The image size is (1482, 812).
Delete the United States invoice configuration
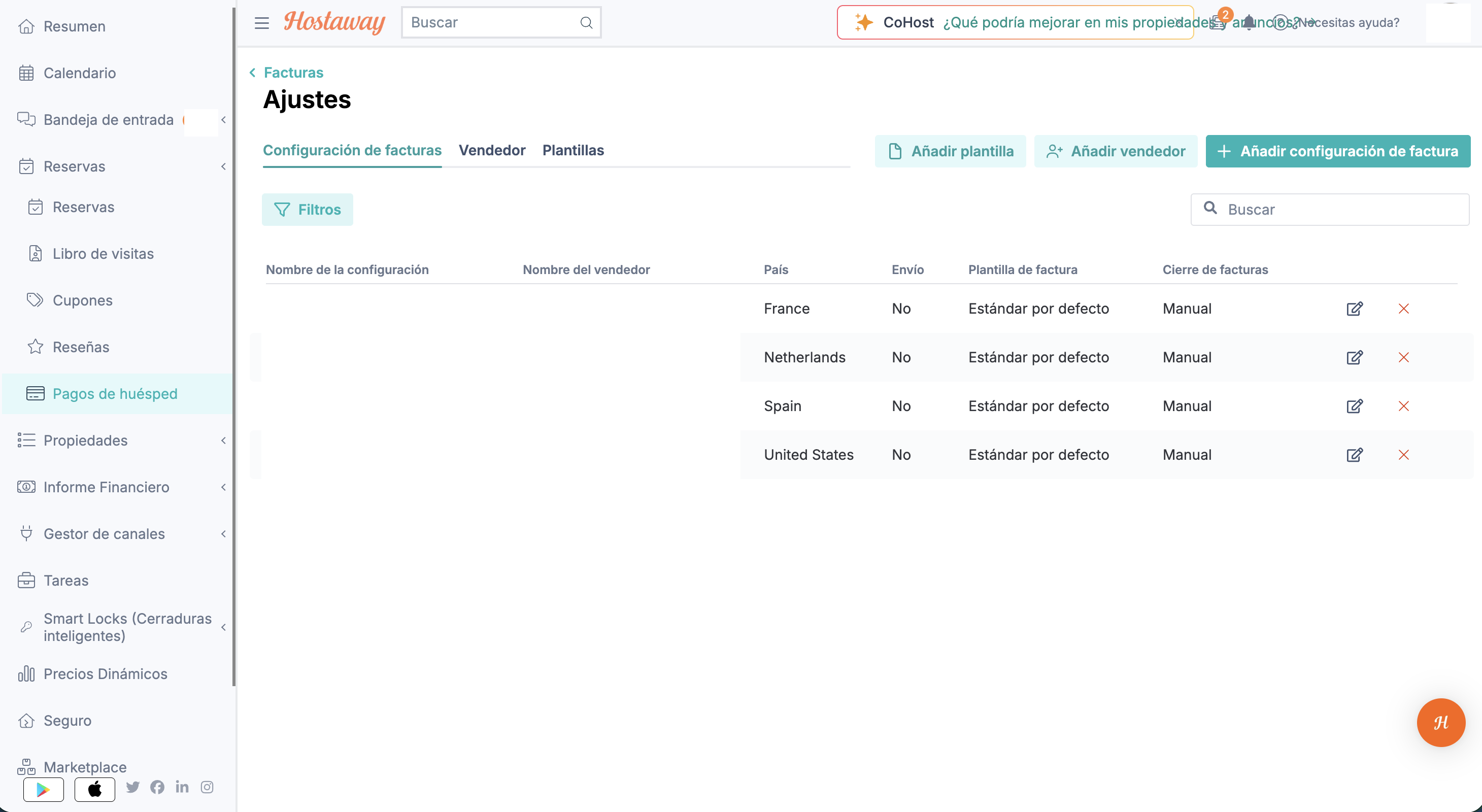point(1404,455)
